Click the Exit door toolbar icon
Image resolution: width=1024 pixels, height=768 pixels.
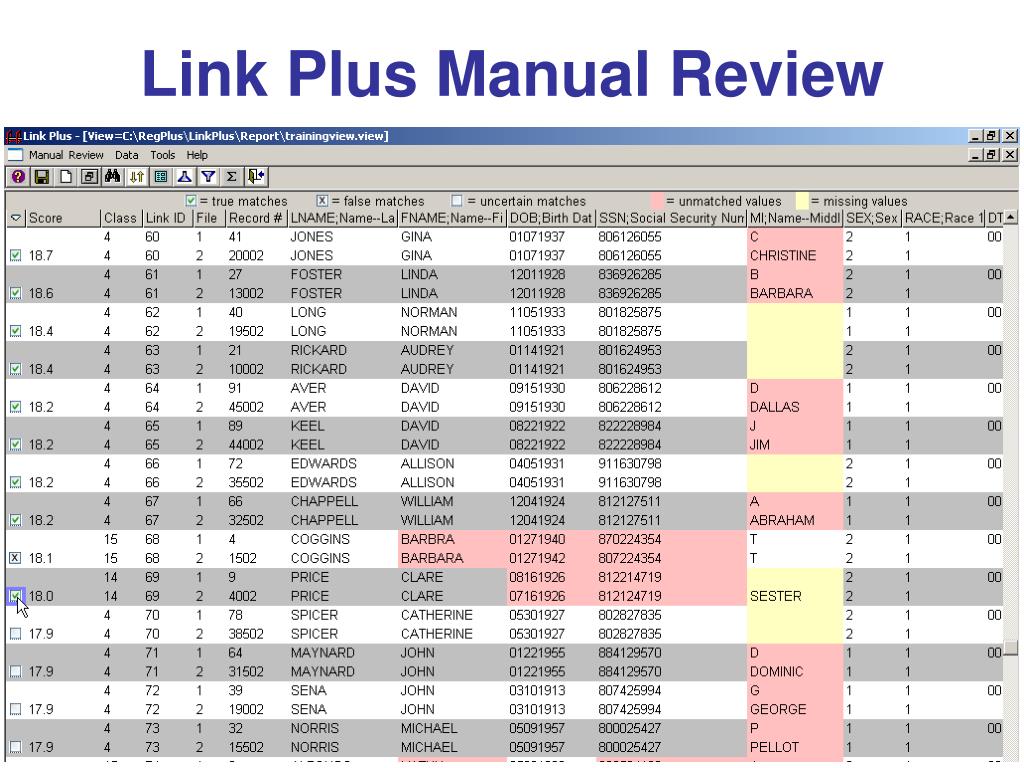tap(256, 177)
